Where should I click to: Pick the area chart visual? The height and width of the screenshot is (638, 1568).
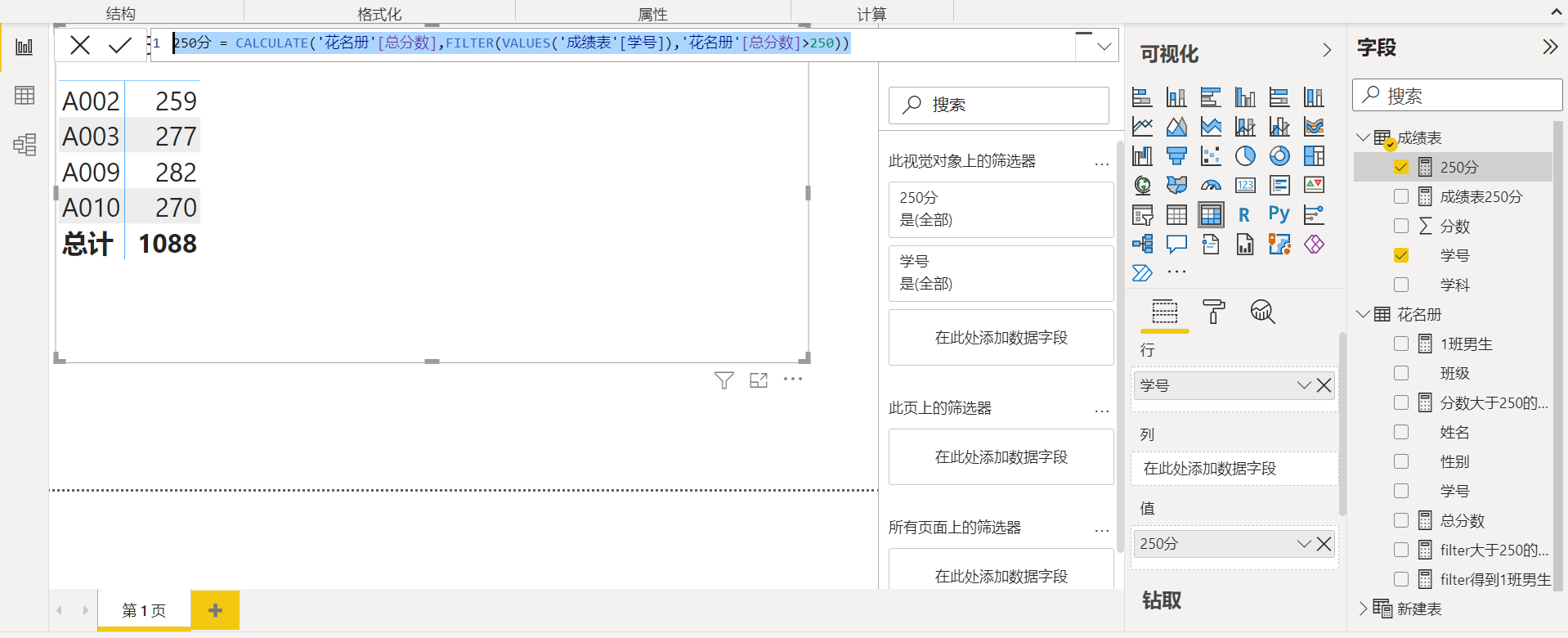(1176, 127)
